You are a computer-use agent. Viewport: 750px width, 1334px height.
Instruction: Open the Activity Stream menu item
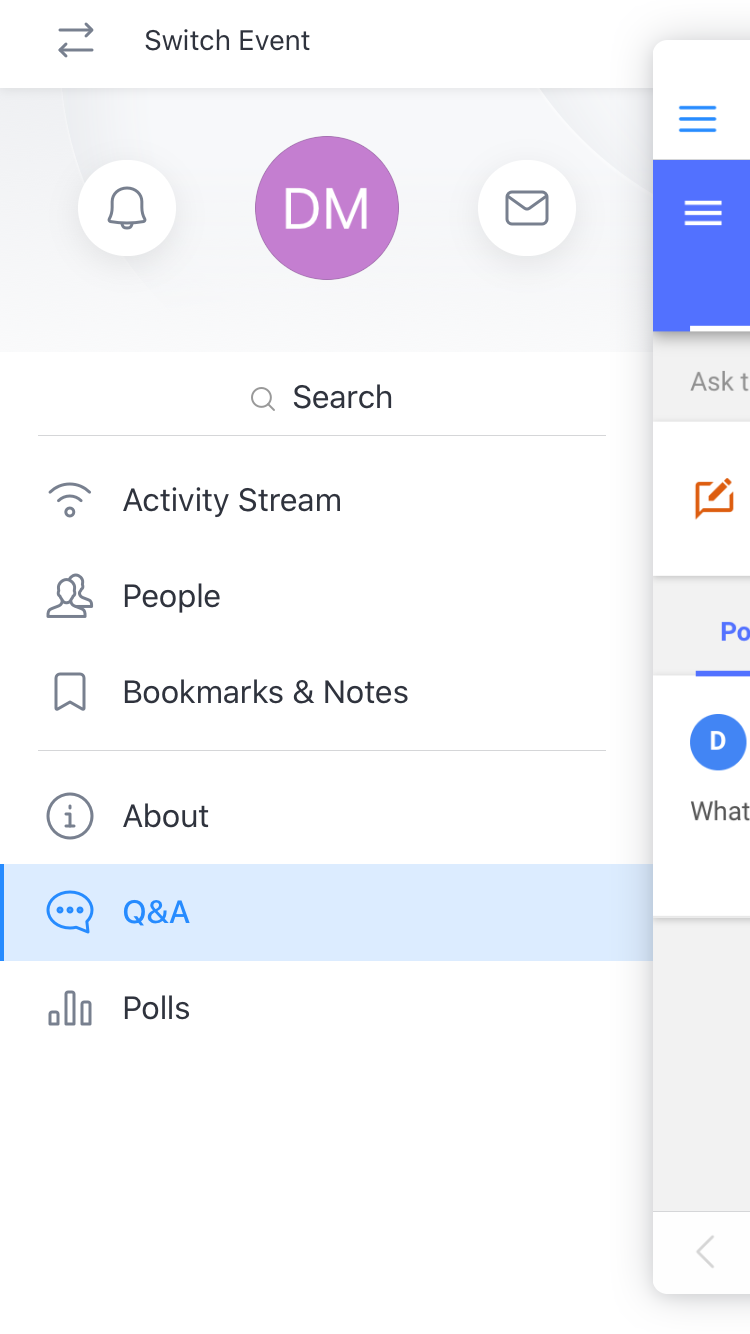point(326,500)
